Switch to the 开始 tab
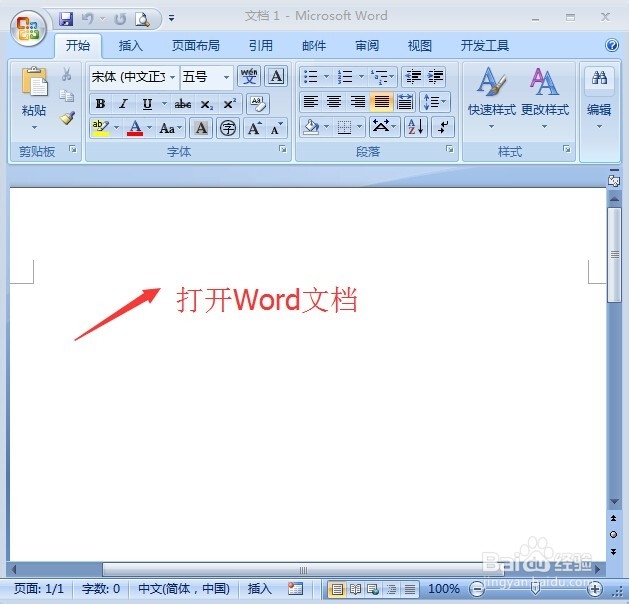629x604 pixels. 78,45
